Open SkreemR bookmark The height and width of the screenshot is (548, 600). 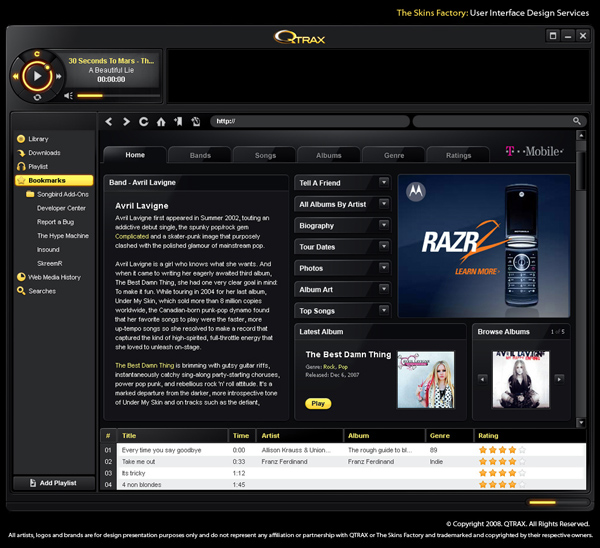(x=50, y=263)
